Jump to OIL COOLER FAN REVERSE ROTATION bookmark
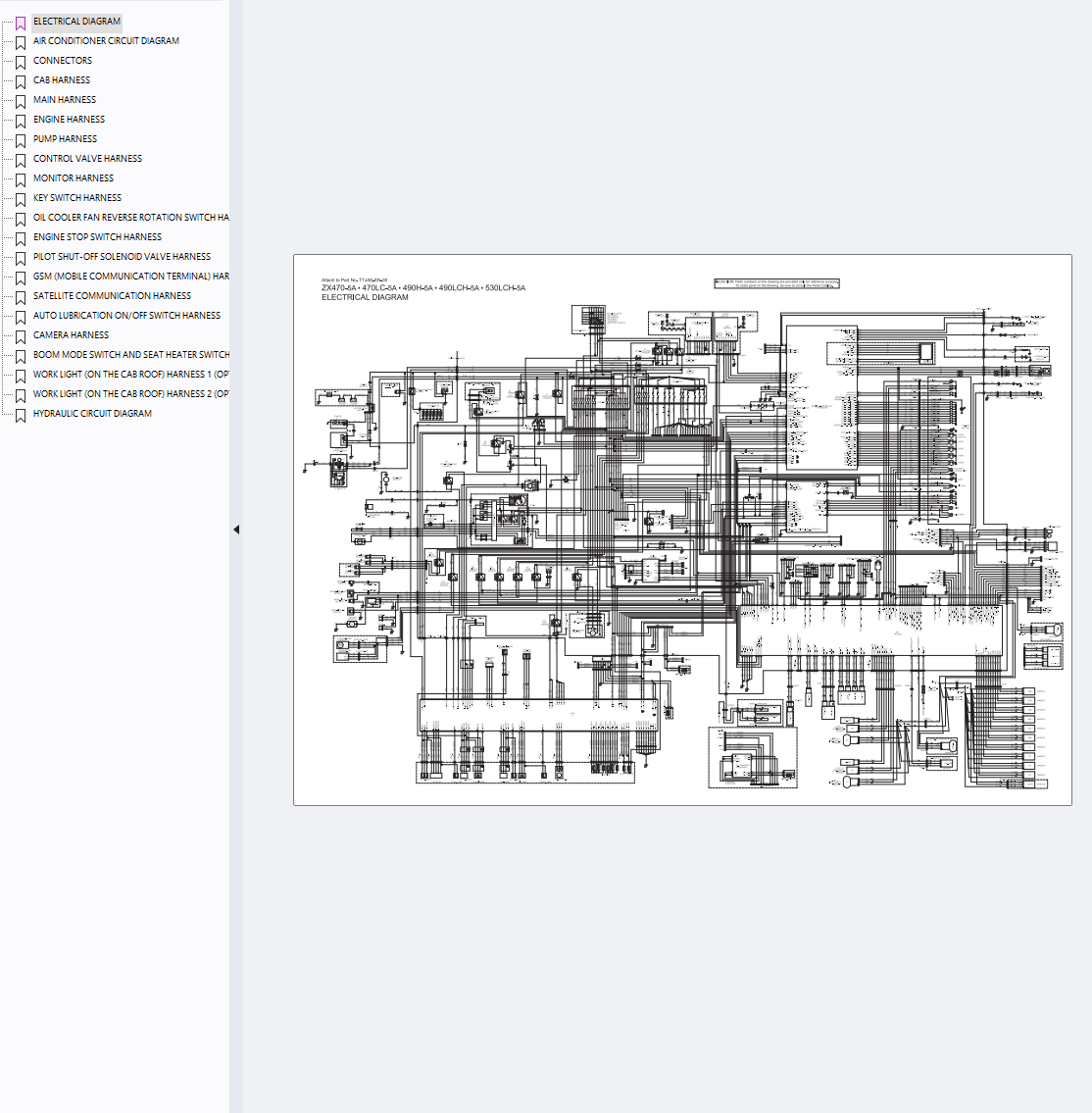Viewport: 1092px width, 1113px height. 130,218
